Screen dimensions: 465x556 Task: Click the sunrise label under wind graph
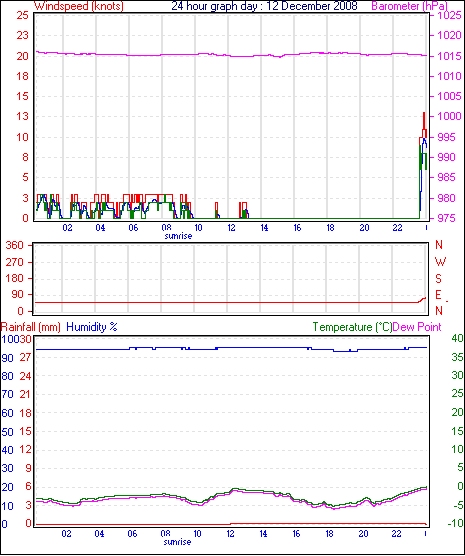click(178, 236)
